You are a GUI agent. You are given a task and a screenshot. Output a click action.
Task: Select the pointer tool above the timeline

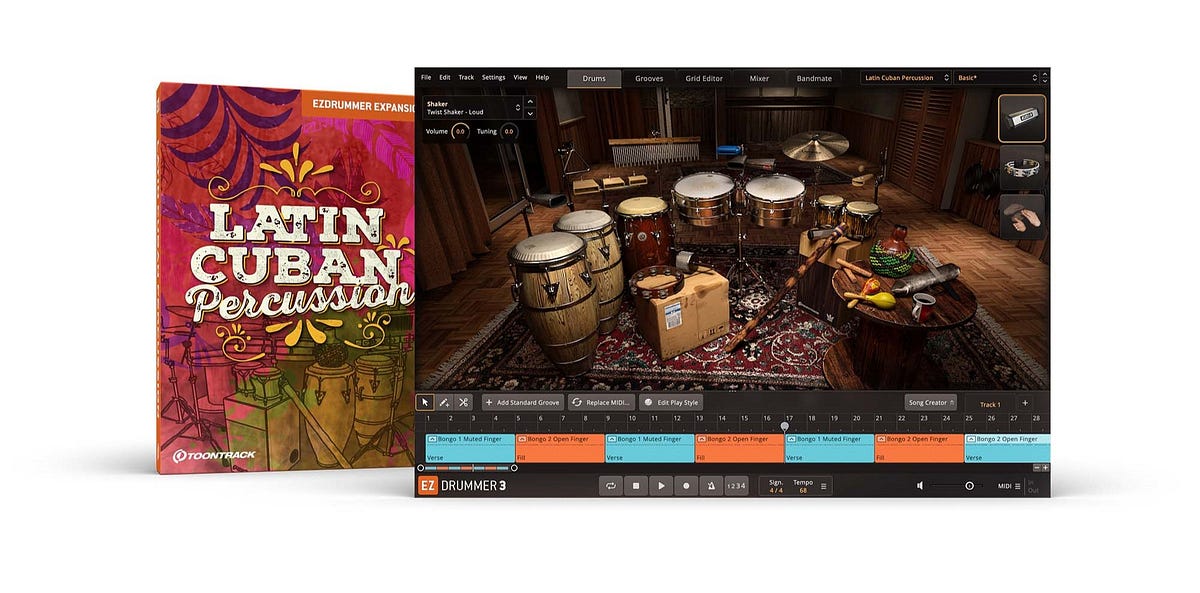[426, 401]
